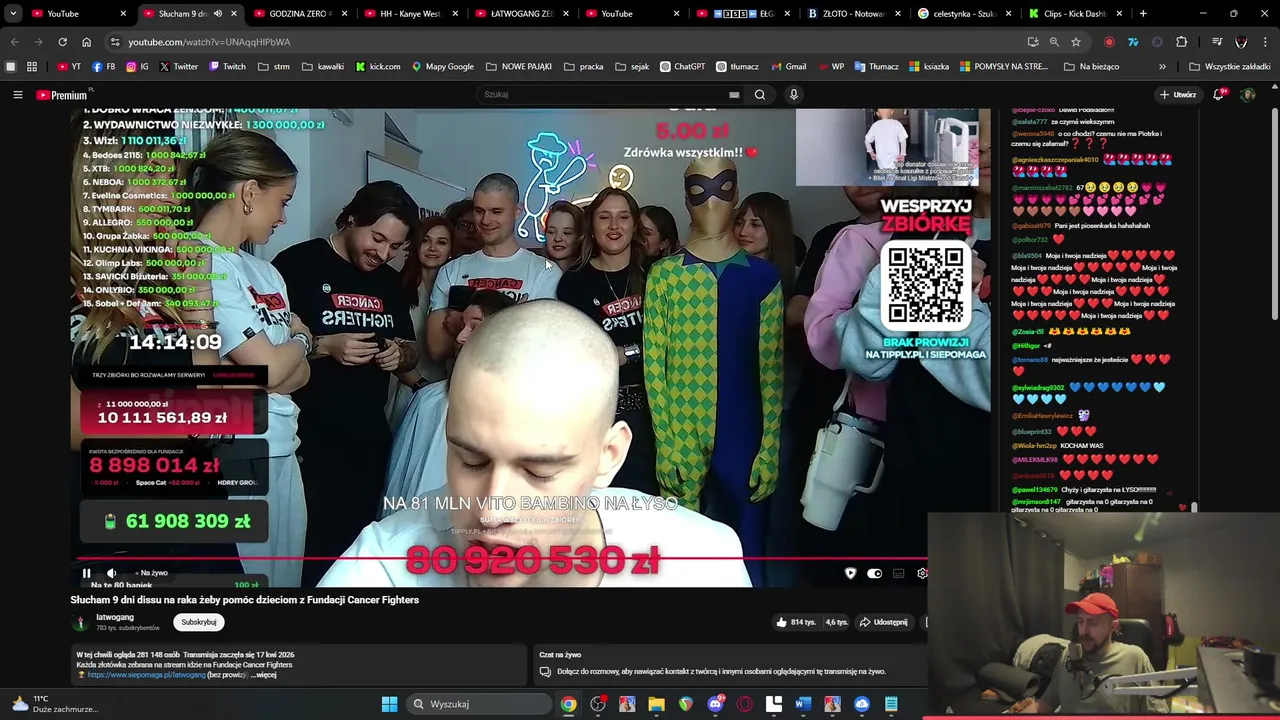Toggle subtitles button in player
Viewport: 1280px width, 720px height.
898,573
